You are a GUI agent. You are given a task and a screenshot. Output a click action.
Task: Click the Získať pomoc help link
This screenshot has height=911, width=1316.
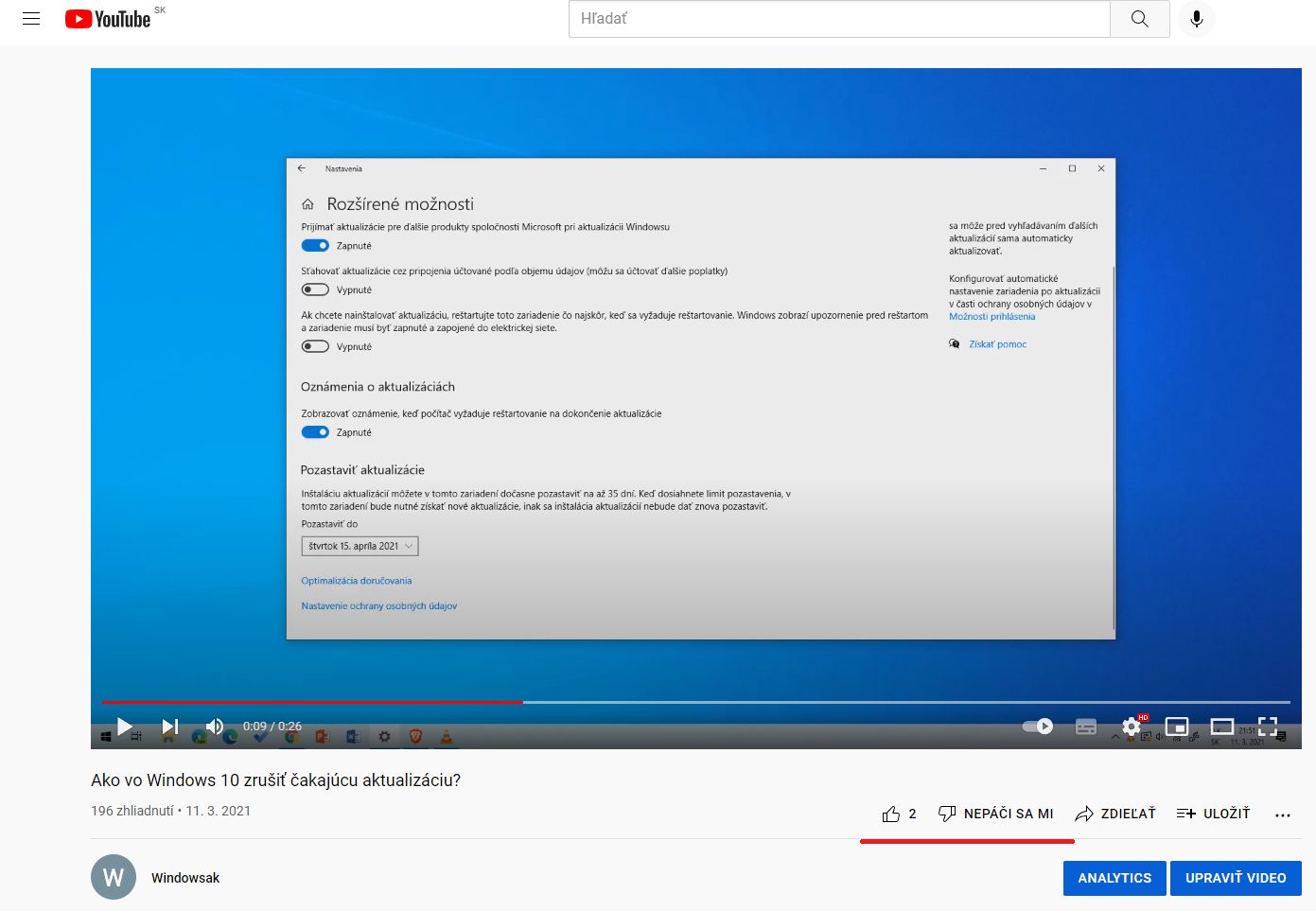click(998, 344)
